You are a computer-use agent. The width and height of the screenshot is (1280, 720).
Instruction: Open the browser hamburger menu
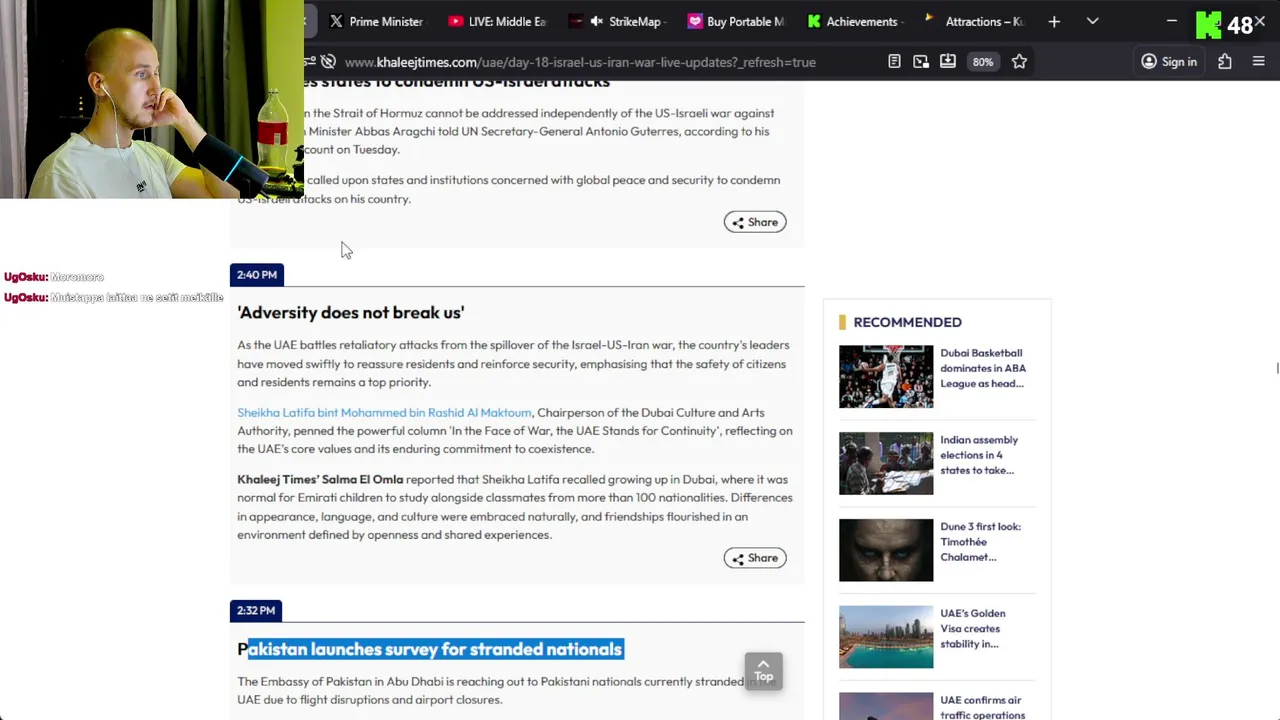click(x=1259, y=62)
